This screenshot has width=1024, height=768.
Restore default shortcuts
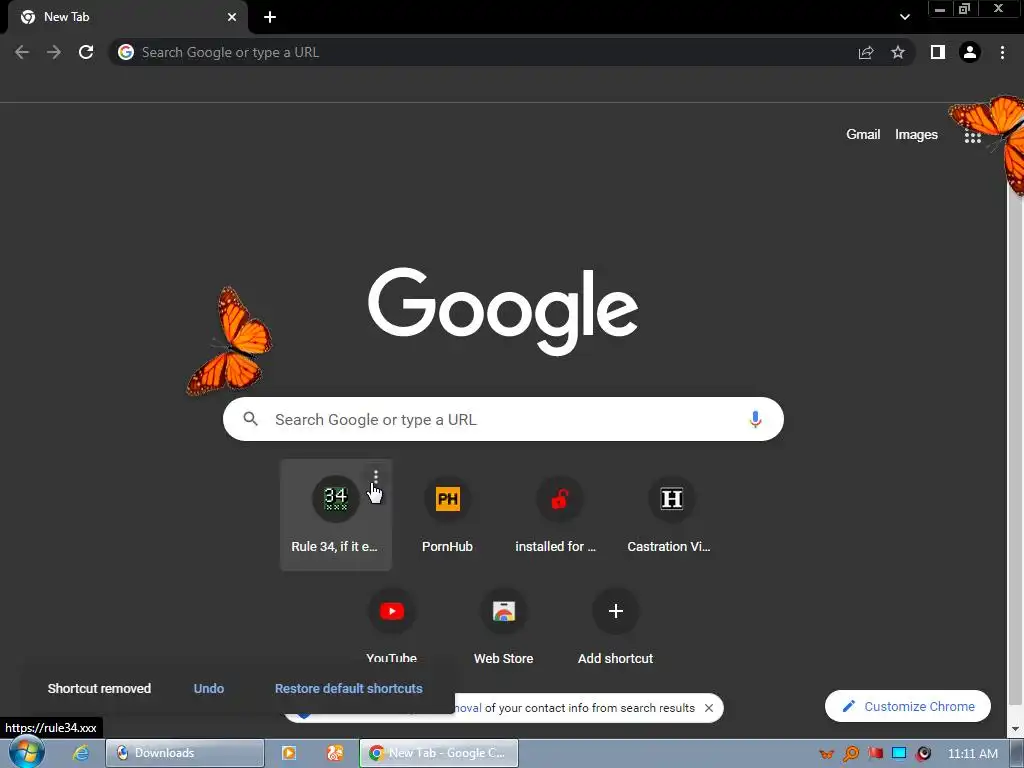point(349,688)
